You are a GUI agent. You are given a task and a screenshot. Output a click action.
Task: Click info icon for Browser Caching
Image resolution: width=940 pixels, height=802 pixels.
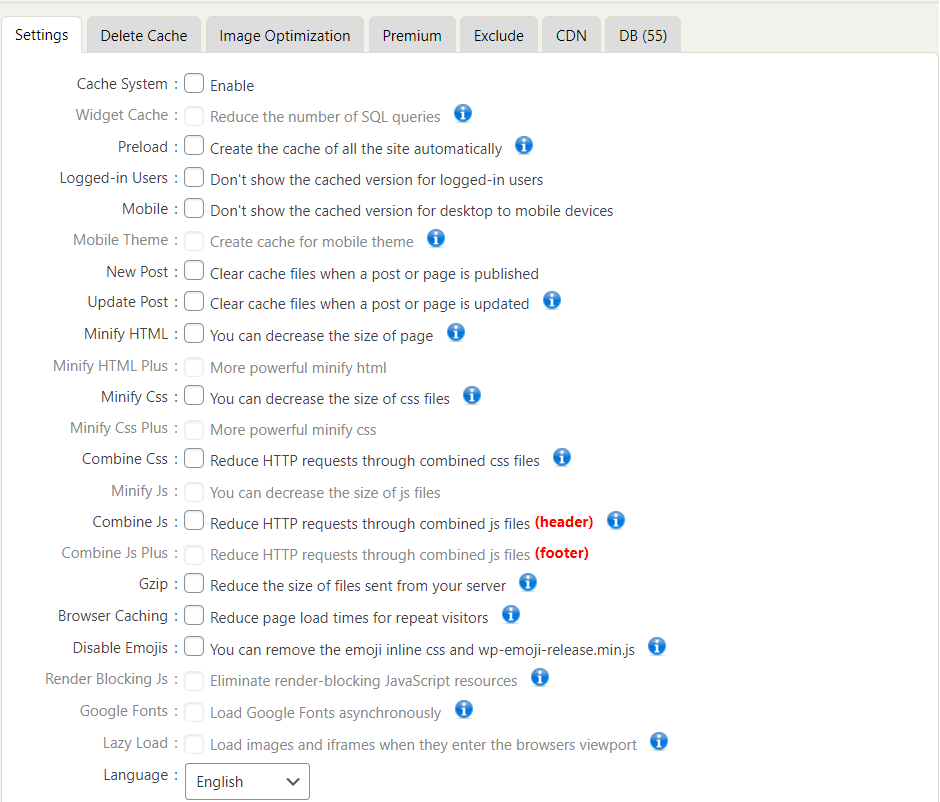pos(511,615)
